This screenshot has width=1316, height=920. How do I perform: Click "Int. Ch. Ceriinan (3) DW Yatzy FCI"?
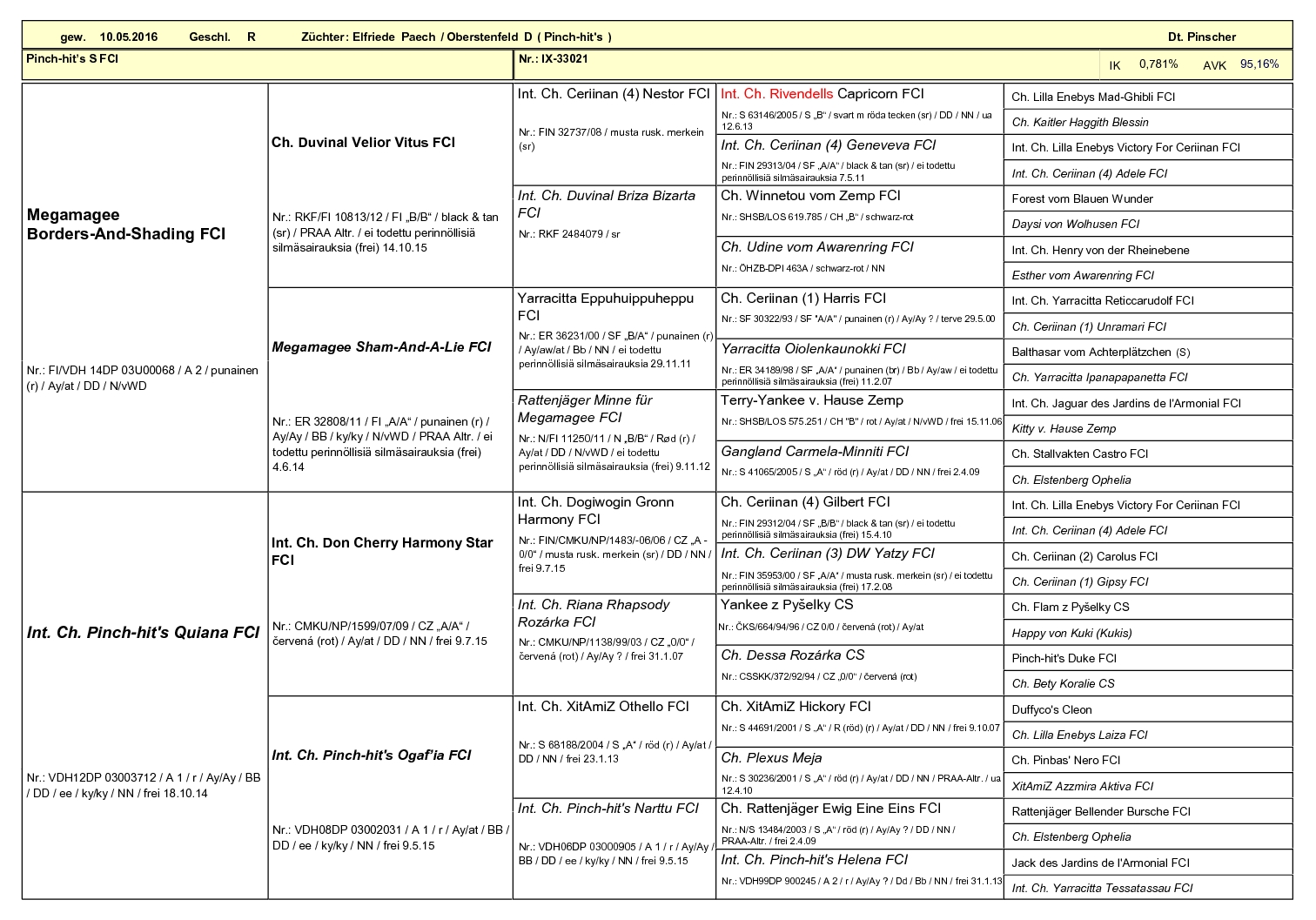point(828,554)
